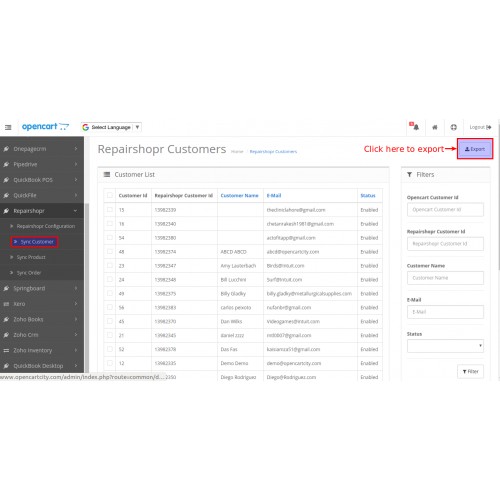Click the Zoho Inventory sidebar icon
The width and height of the screenshot is (500, 500).
point(6,350)
